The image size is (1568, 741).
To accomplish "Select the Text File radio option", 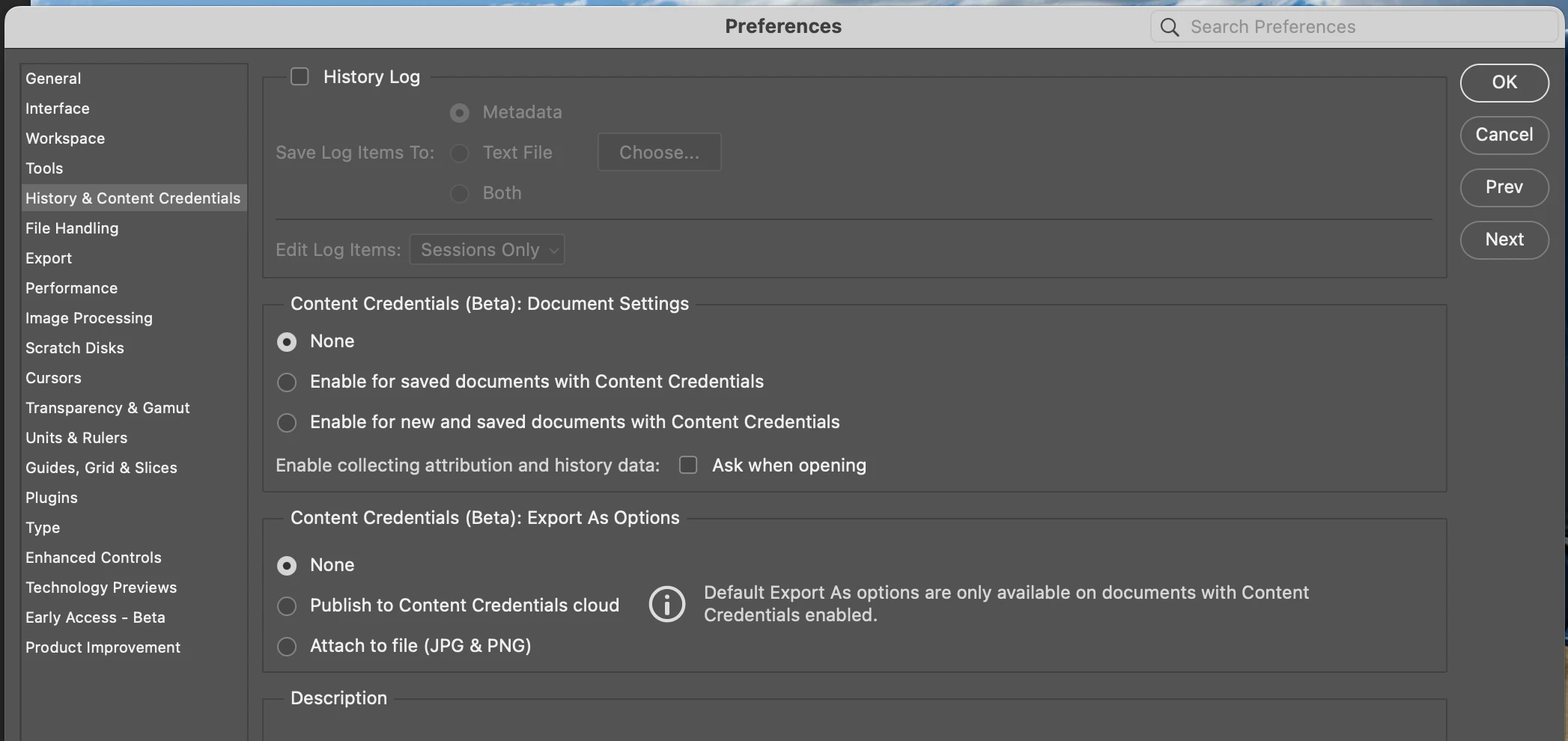I will point(460,153).
